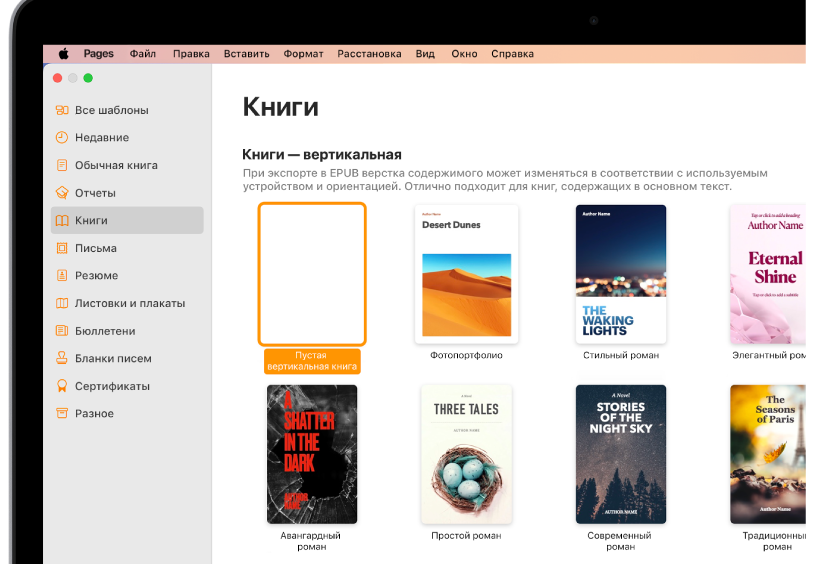Click the Разное archive box icon
Viewport: 814px width, 564px height.
[62, 414]
